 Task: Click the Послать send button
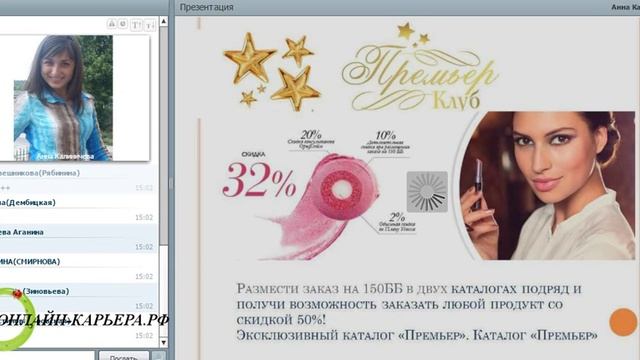pos(124,356)
